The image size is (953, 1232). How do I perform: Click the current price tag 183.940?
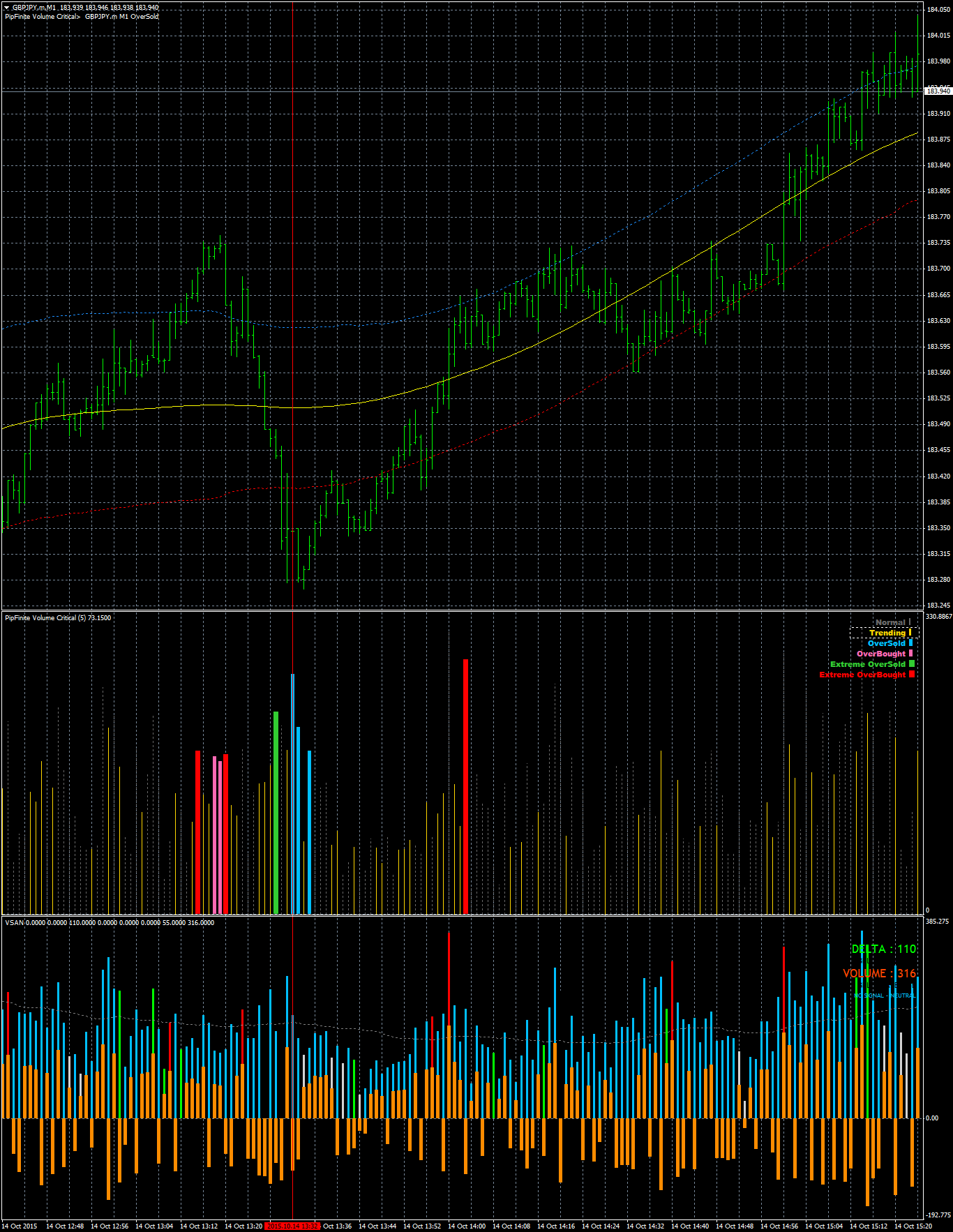click(938, 91)
